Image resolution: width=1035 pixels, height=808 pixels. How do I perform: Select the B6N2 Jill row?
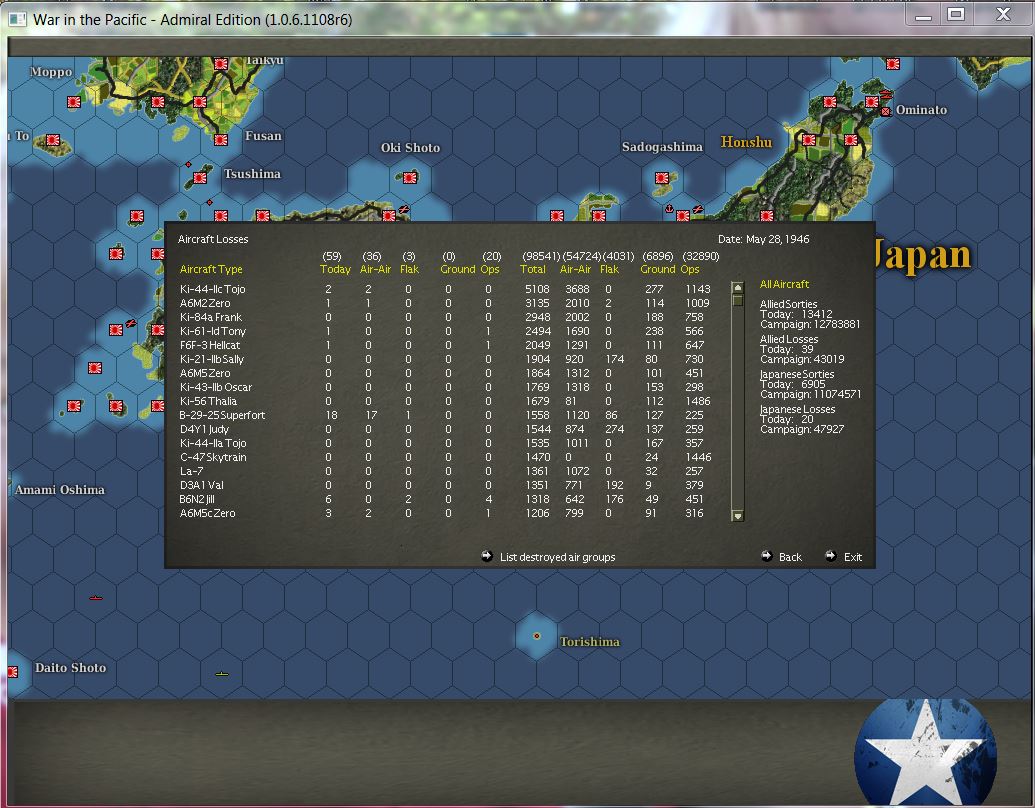tap(446, 499)
